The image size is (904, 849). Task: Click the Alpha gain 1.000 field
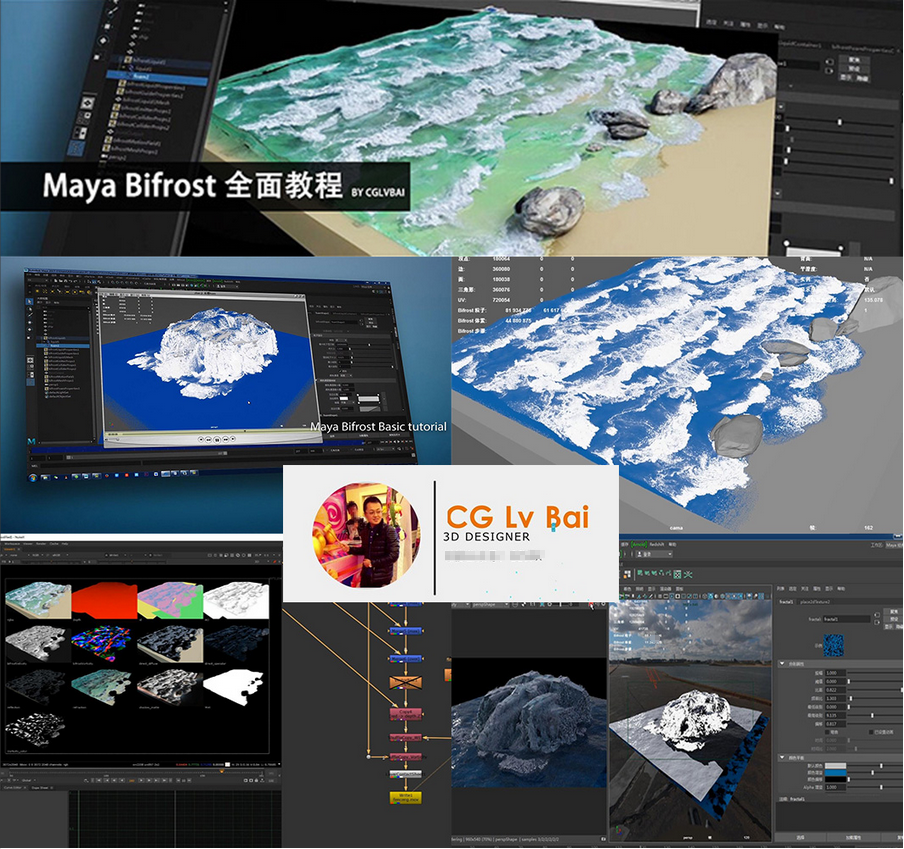tap(836, 787)
